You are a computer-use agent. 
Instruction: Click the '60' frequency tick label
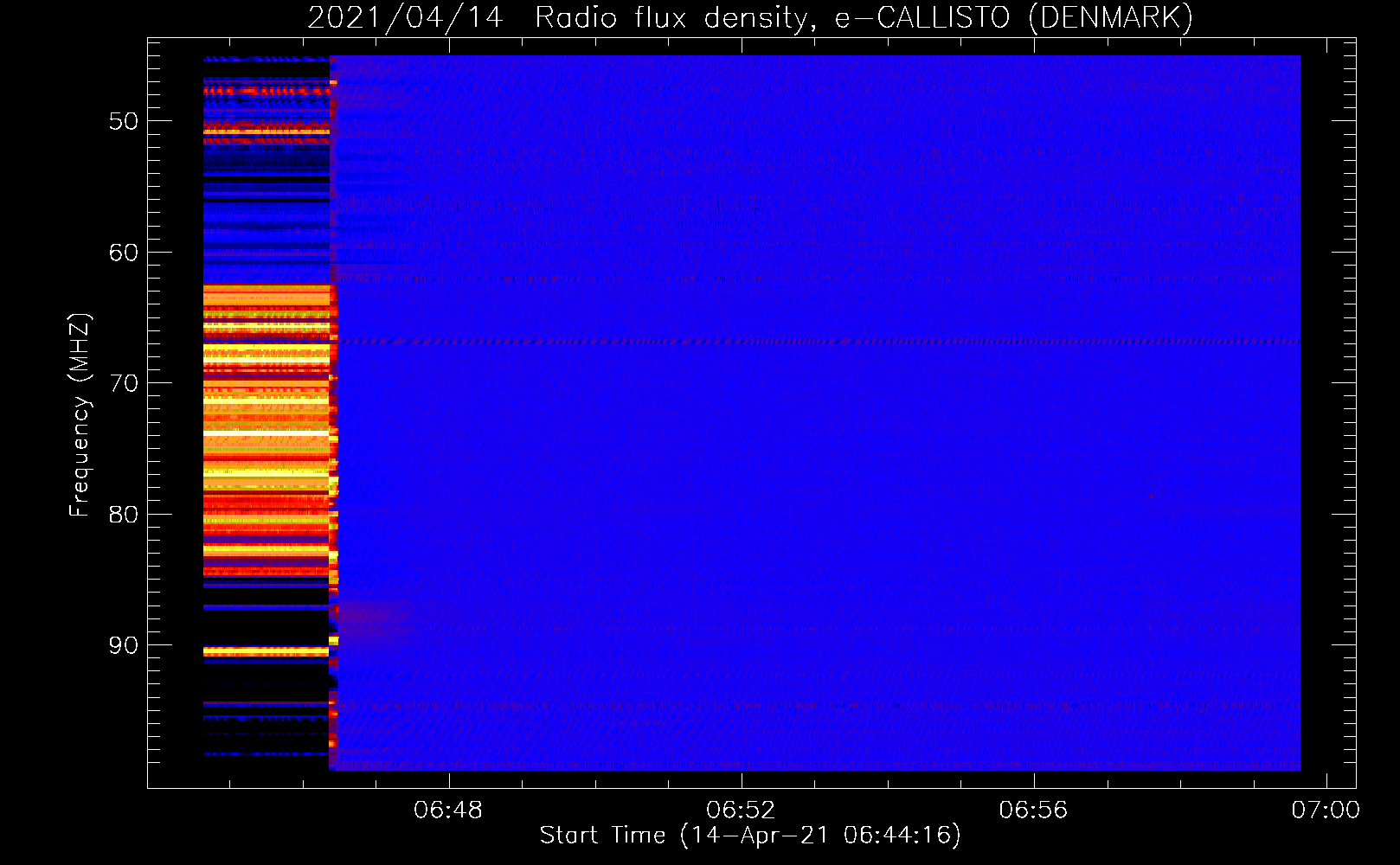tap(124, 253)
